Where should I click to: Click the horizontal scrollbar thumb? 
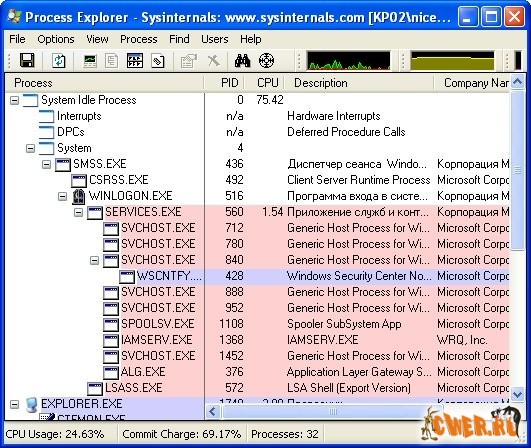332,412
